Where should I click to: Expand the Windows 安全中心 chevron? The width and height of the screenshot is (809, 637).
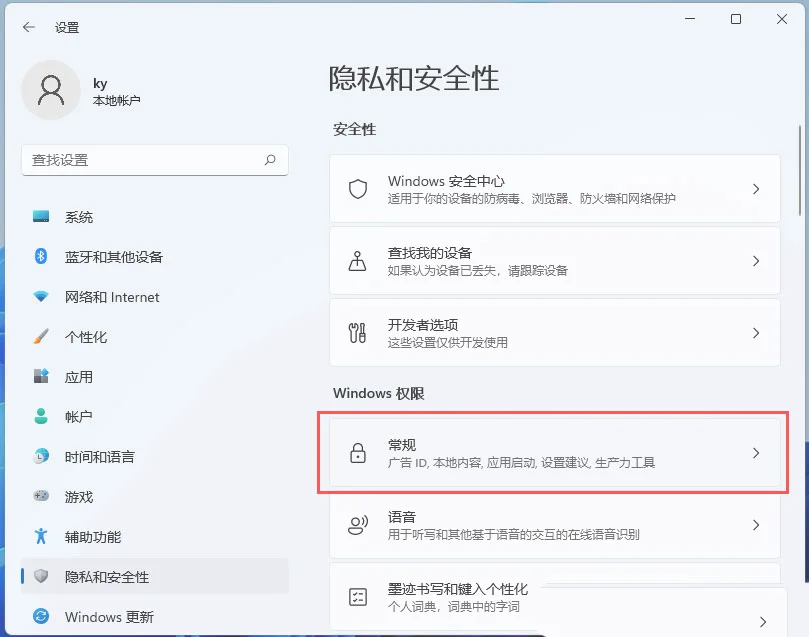(x=756, y=189)
